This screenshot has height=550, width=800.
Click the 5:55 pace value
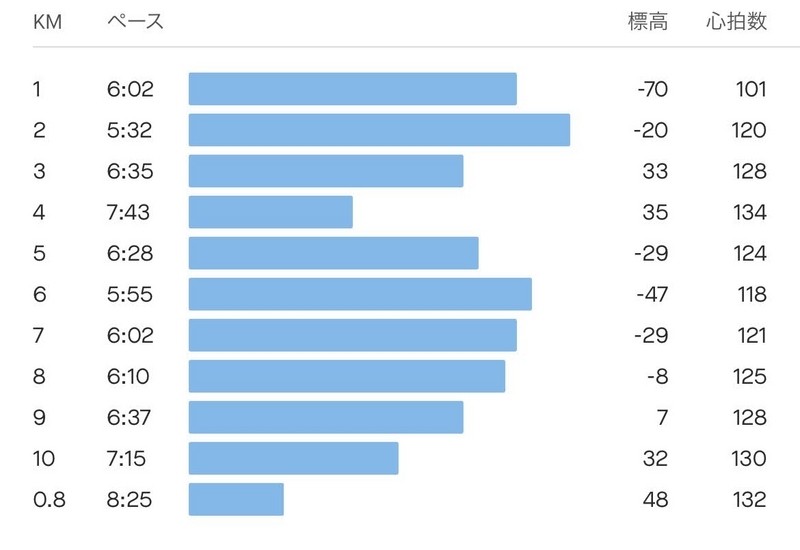130,294
